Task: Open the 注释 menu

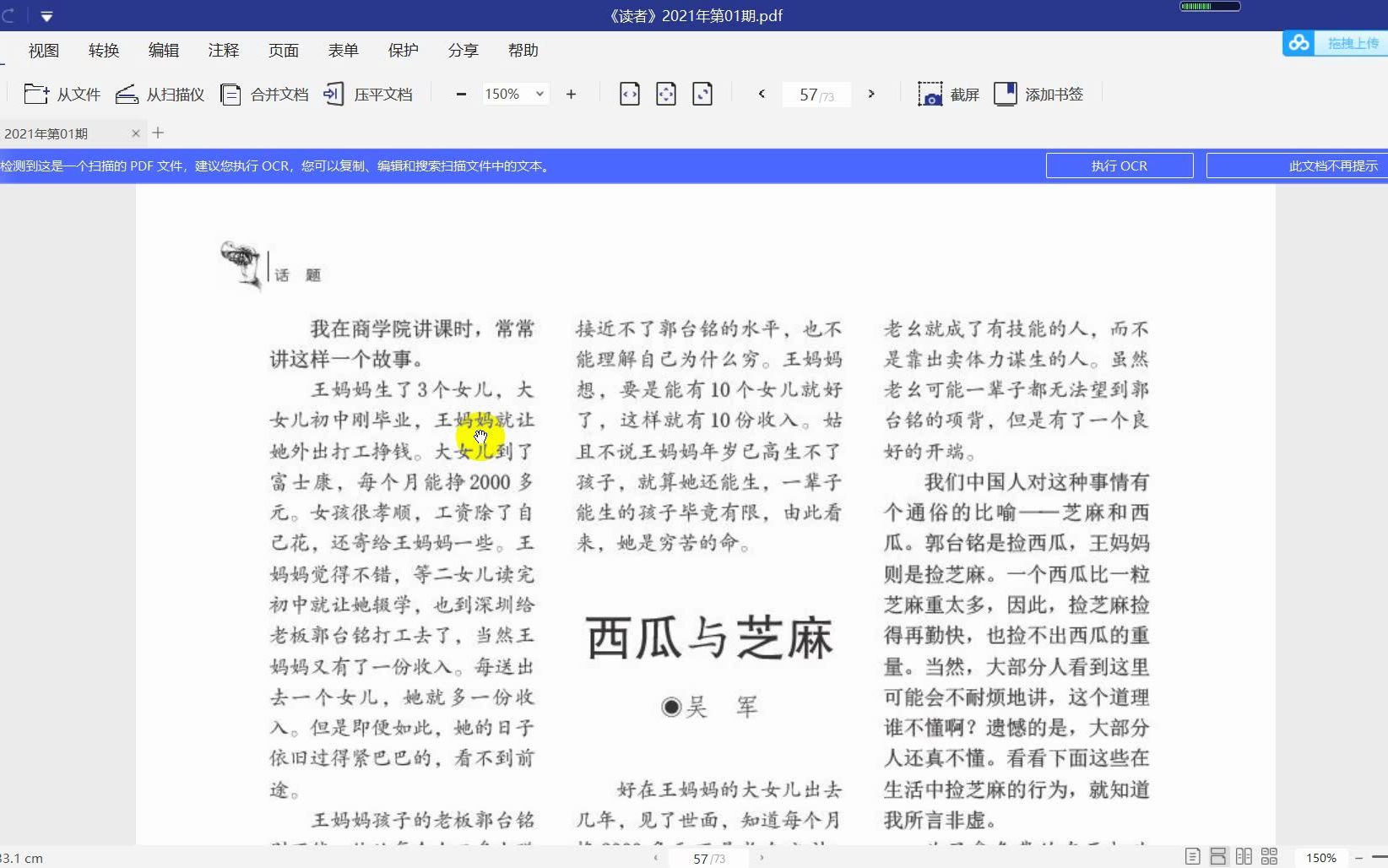Action: pos(224,51)
